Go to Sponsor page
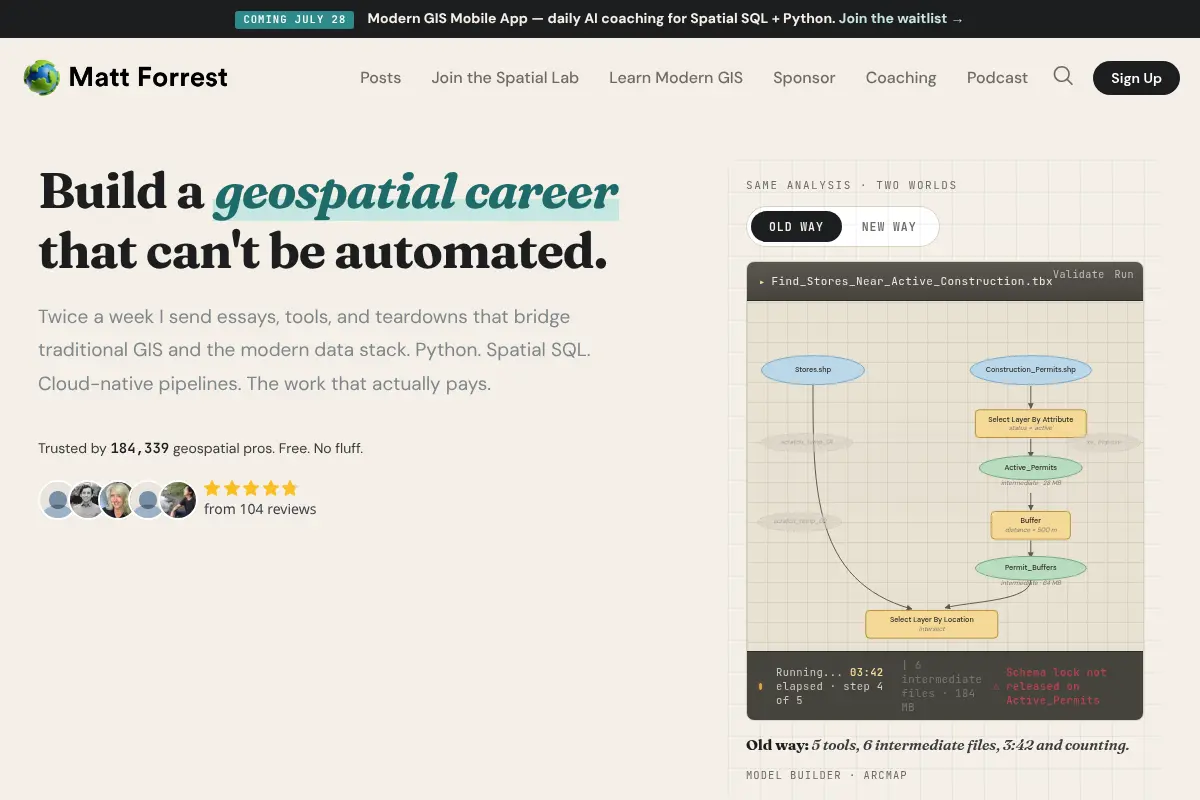 click(804, 77)
